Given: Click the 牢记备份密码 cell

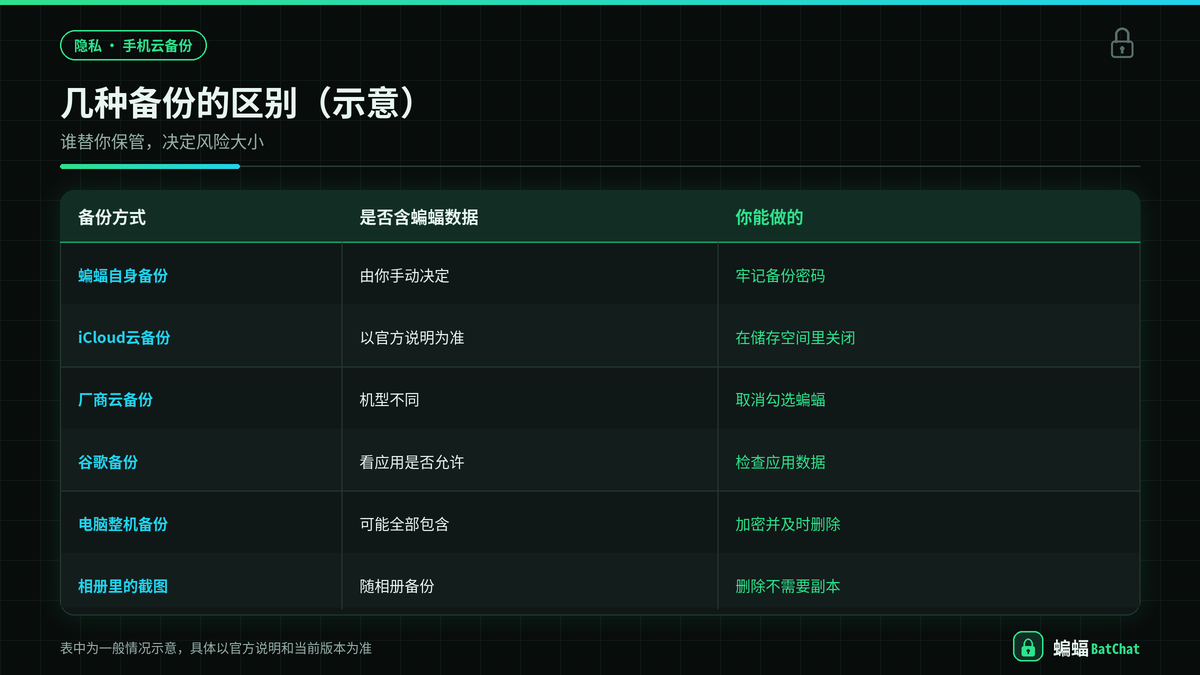Looking at the screenshot, I should 780,275.
